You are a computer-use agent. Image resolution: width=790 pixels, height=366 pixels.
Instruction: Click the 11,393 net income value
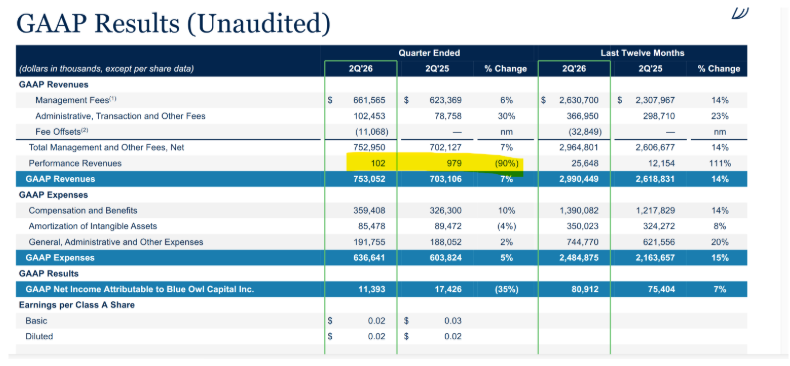click(374, 289)
